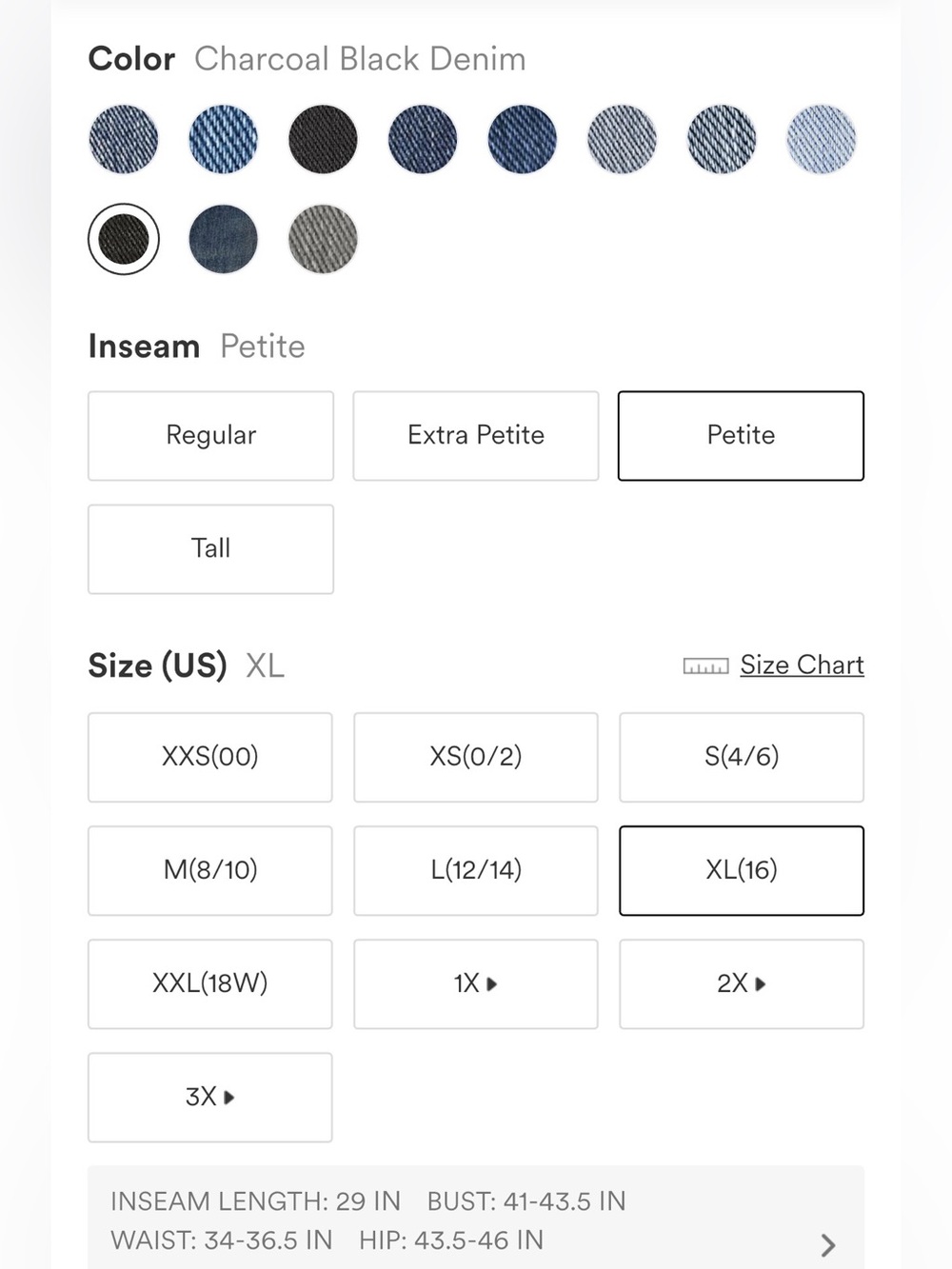The width and height of the screenshot is (952, 1269).
Task: Select the Regular inseam option
Action: point(211,436)
